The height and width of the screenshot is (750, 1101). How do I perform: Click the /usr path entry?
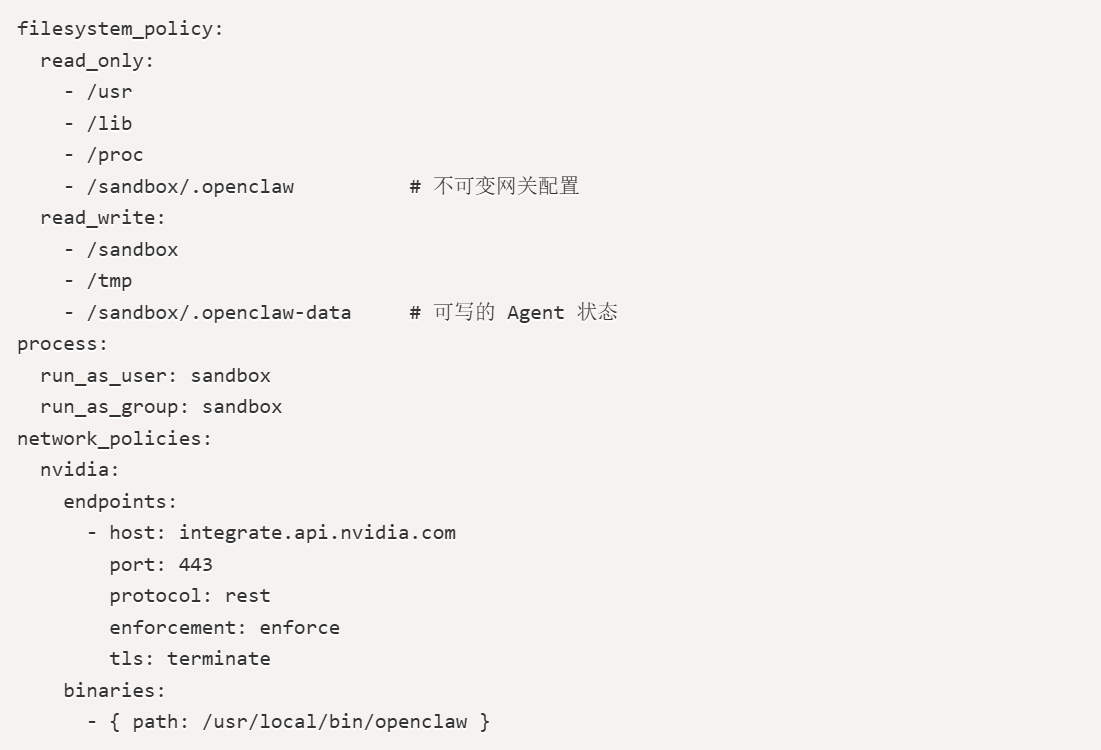[109, 92]
